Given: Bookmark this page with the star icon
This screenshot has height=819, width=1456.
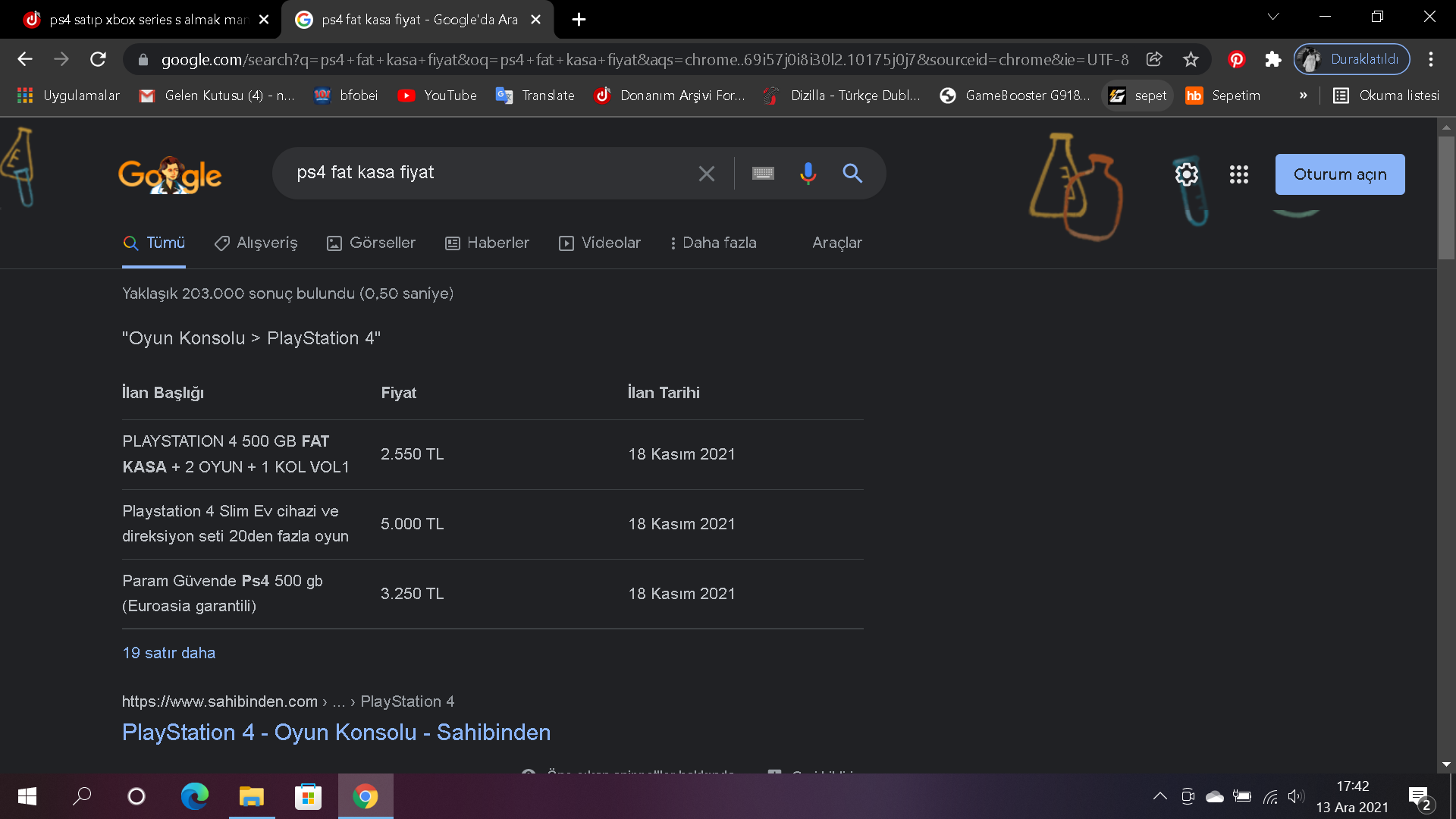Looking at the screenshot, I should coord(1191,59).
